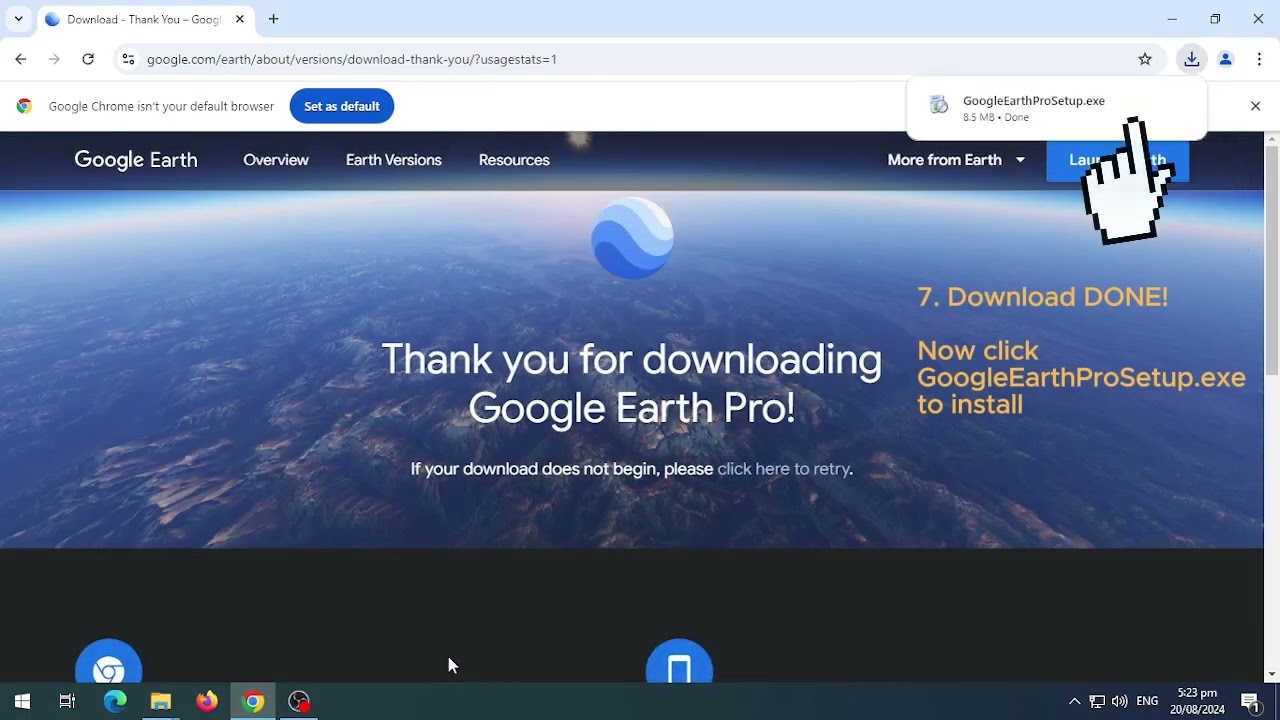Open the Earth Versions menu item
The width and height of the screenshot is (1280, 720).
pyautogui.click(x=394, y=160)
